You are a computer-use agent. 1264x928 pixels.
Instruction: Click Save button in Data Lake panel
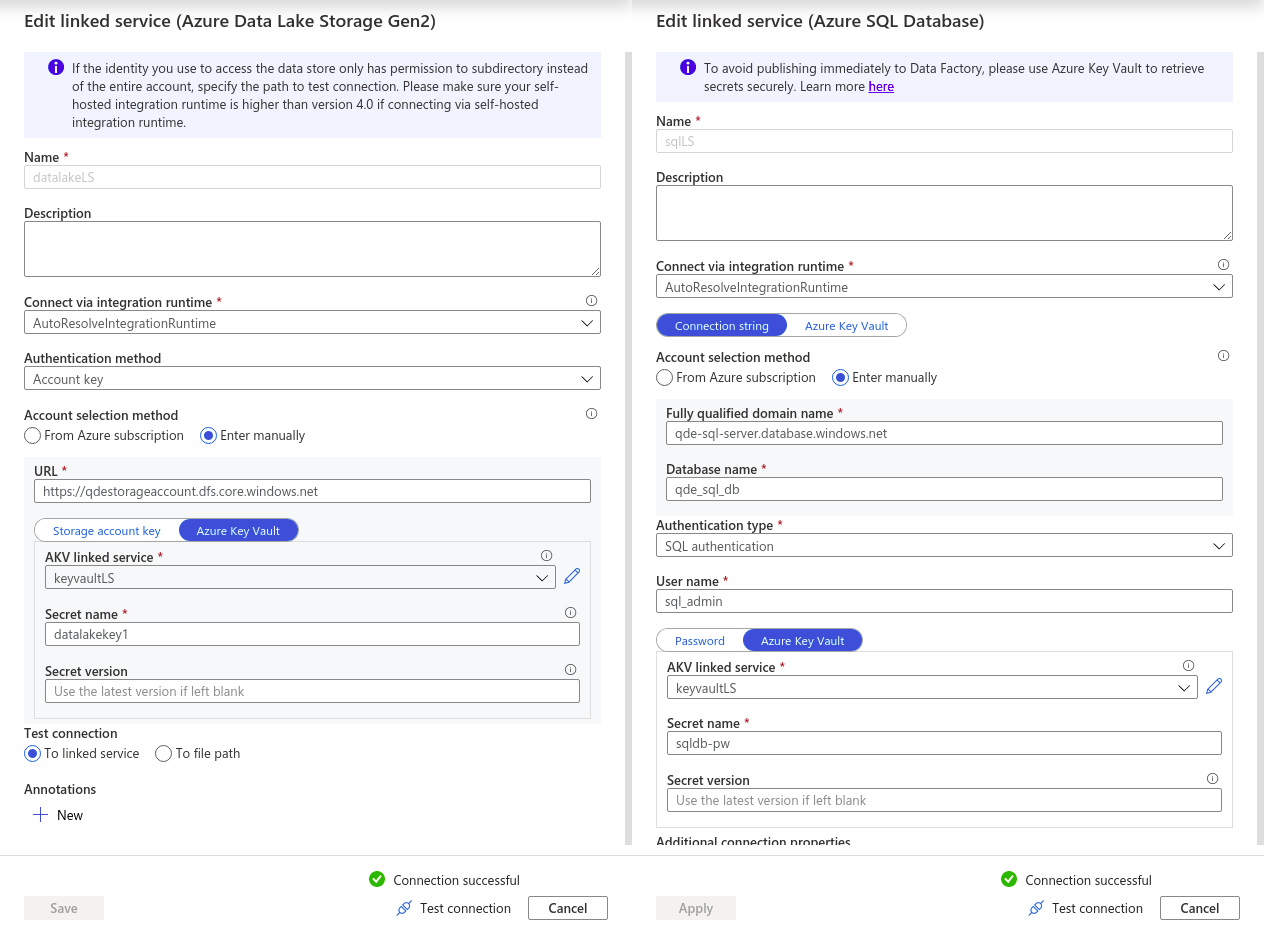pyautogui.click(x=64, y=908)
